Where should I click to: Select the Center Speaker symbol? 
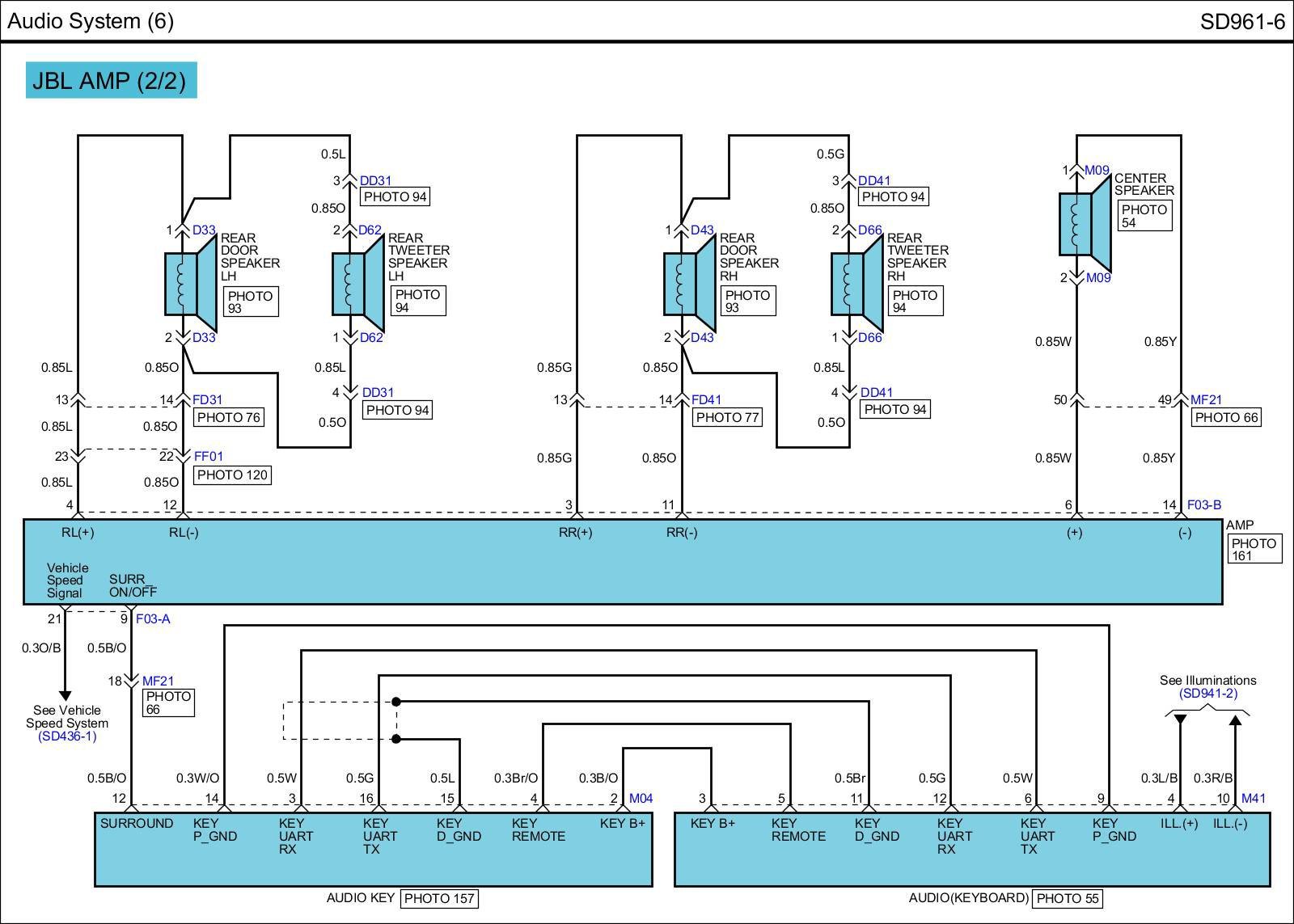(x=1085, y=224)
